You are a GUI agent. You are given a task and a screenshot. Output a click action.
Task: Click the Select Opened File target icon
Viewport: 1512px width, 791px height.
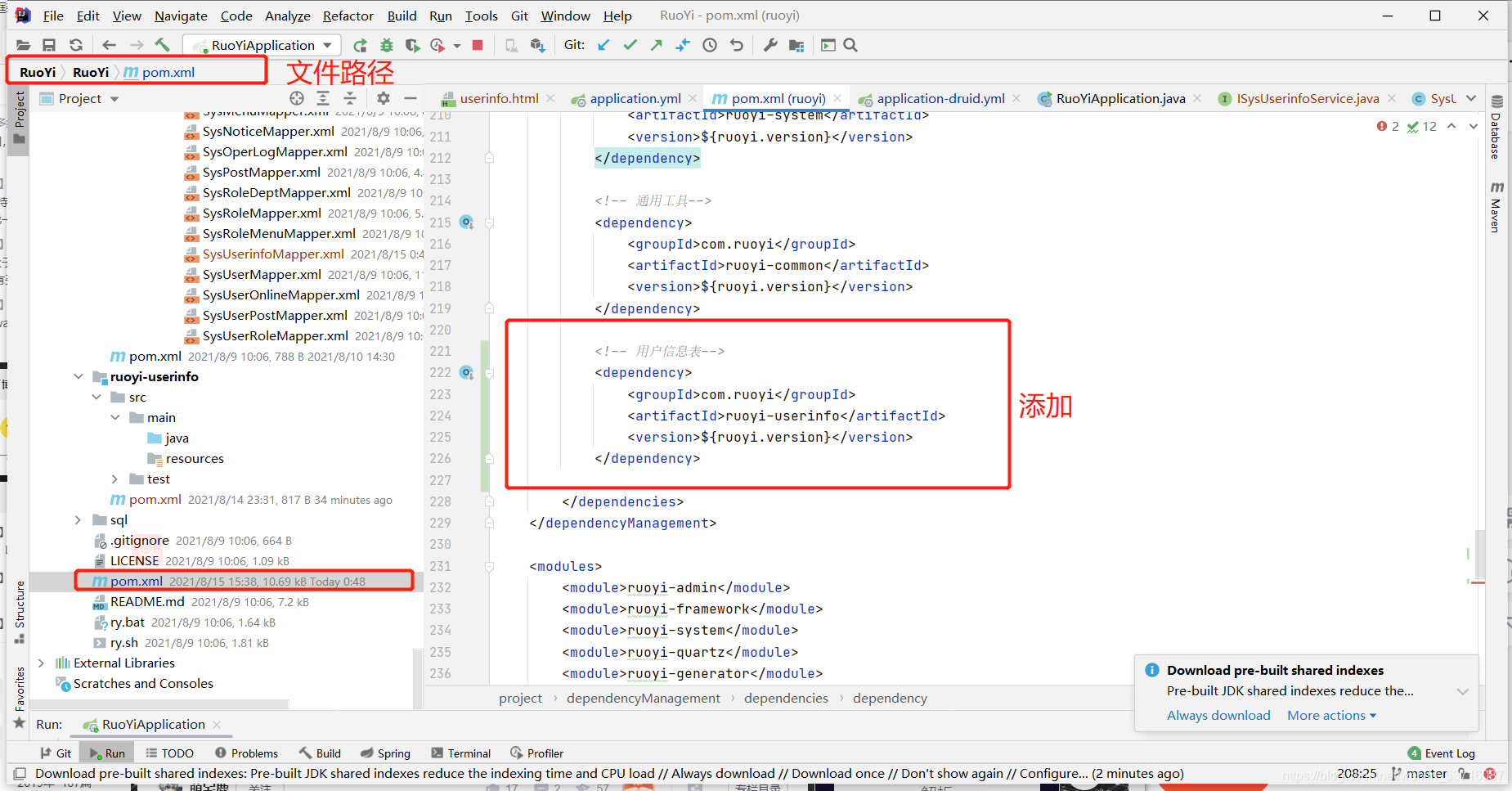pyautogui.click(x=297, y=99)
